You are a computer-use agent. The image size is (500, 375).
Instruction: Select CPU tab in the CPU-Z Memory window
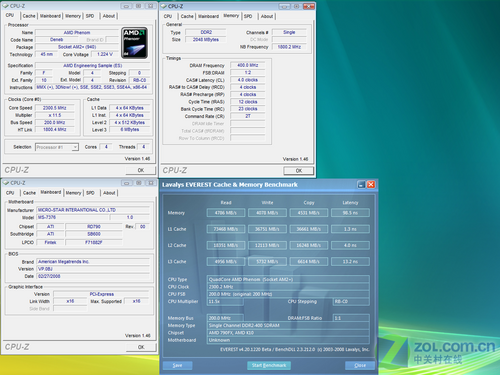(x=168, y=16)
